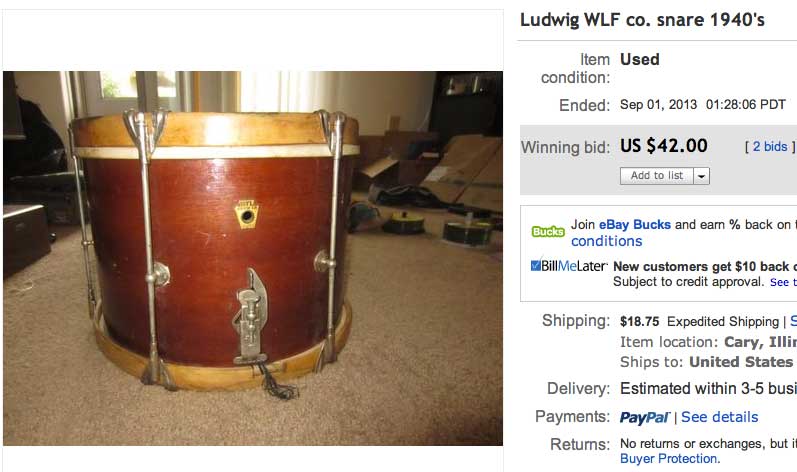Open the eBay Bucks link
Screen dimensions: 797x472
point(635,225)
